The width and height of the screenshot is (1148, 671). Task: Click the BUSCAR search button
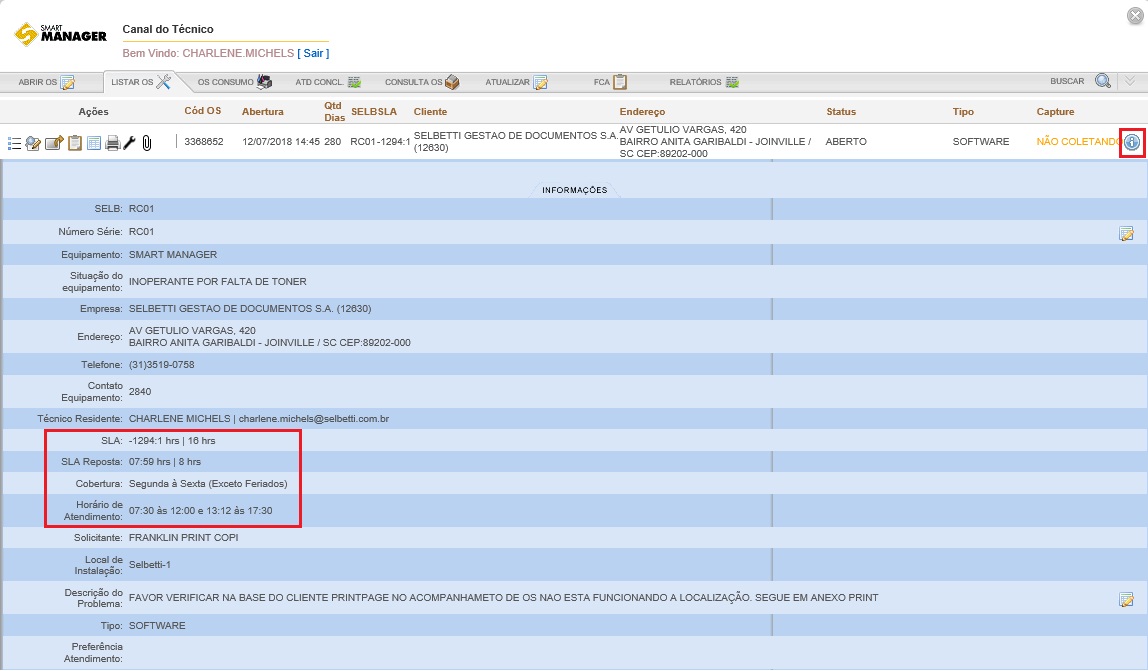1081,81
